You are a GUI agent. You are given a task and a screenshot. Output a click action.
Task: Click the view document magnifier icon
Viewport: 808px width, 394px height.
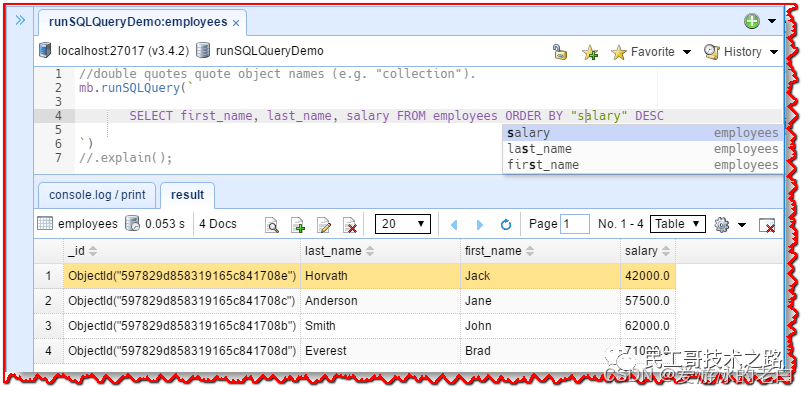pos(272,225)
